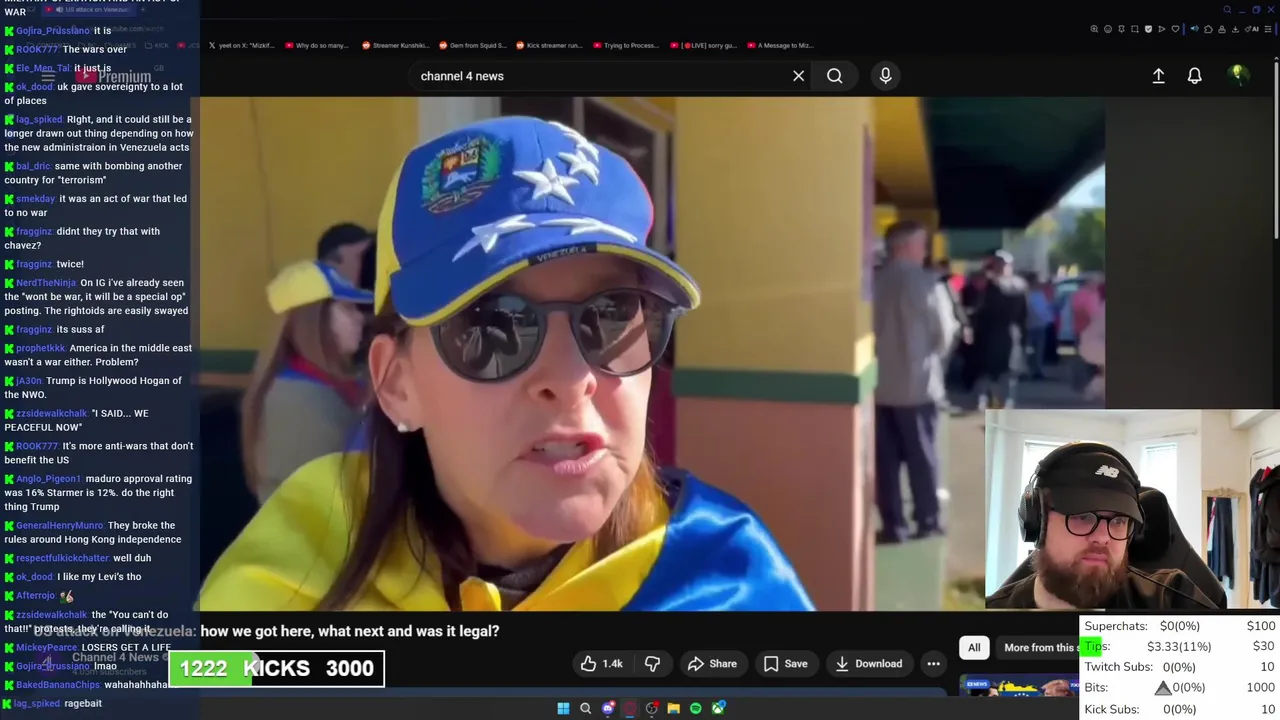Click username 'bal_dric' in chat
The image size is (1280, 720).
[x=33, y=166]
